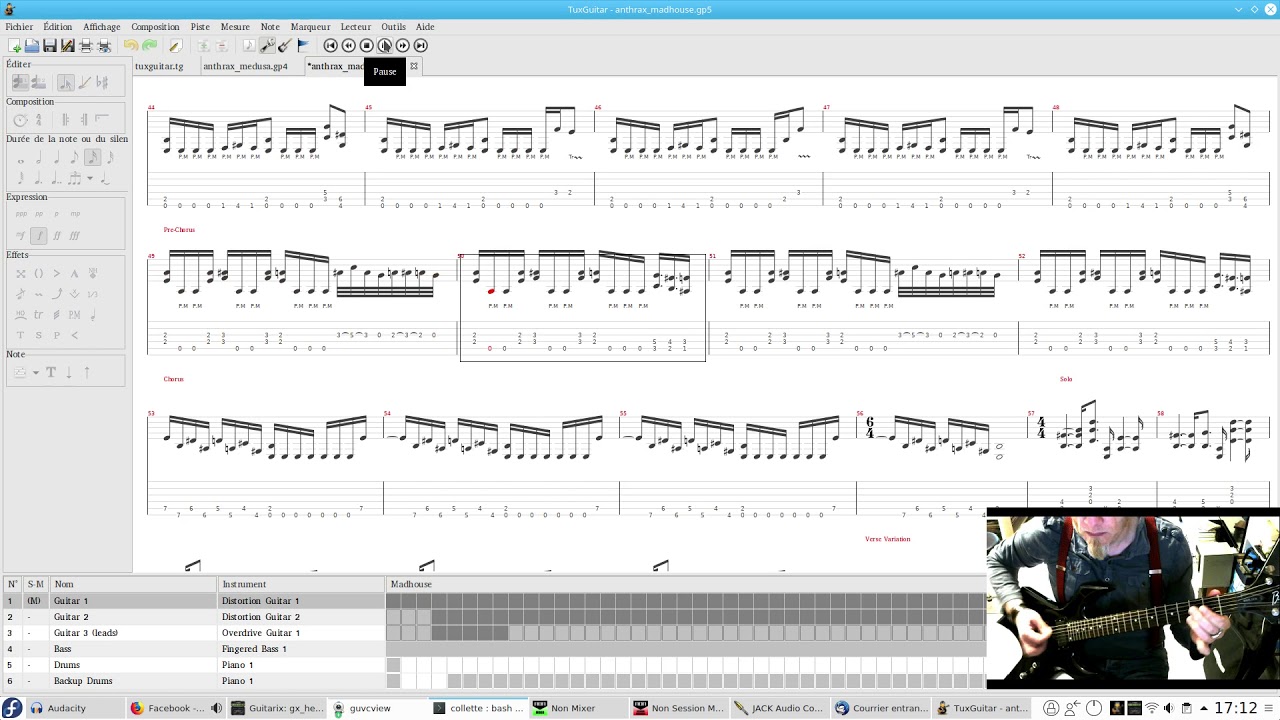Select mezzo-piano (mp) dynamic
Image resolution: width=1280 pixels, height=720 pixels.
point(75,213)
